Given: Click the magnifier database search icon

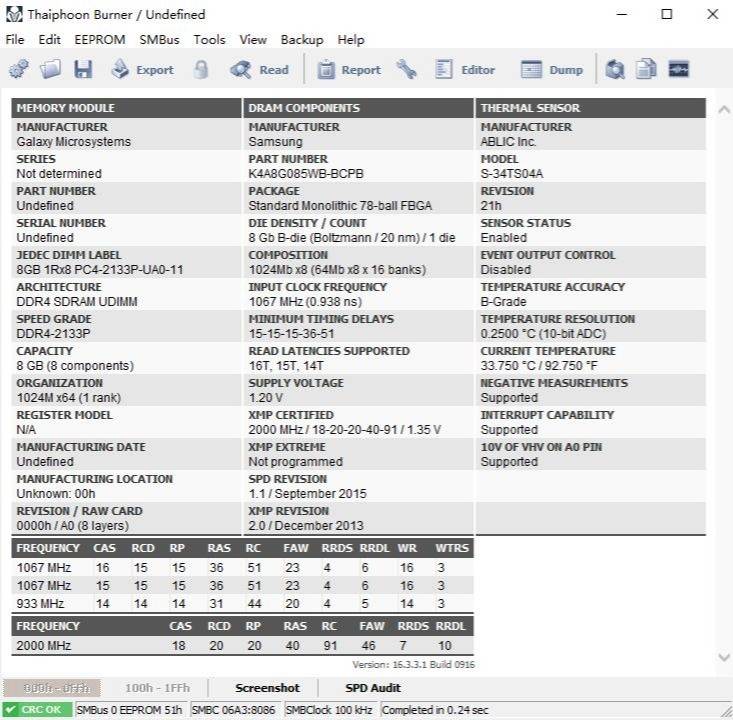Looking at the screenshot, I should pos(614,69).
